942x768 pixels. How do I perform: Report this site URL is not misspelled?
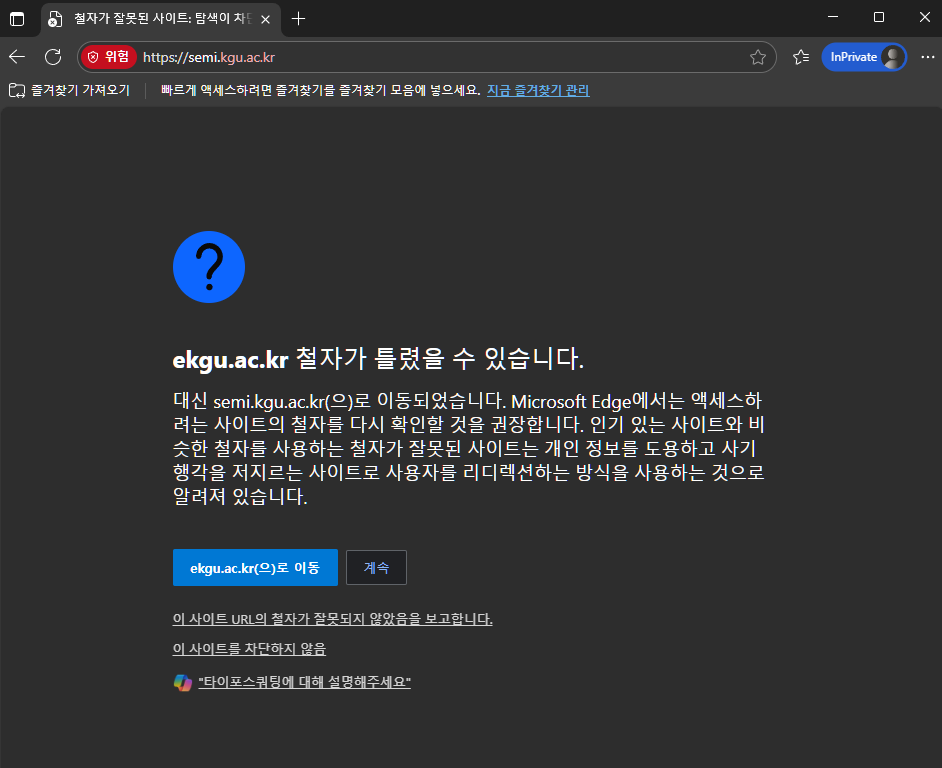pyautogui.click(x=332, y=618)
